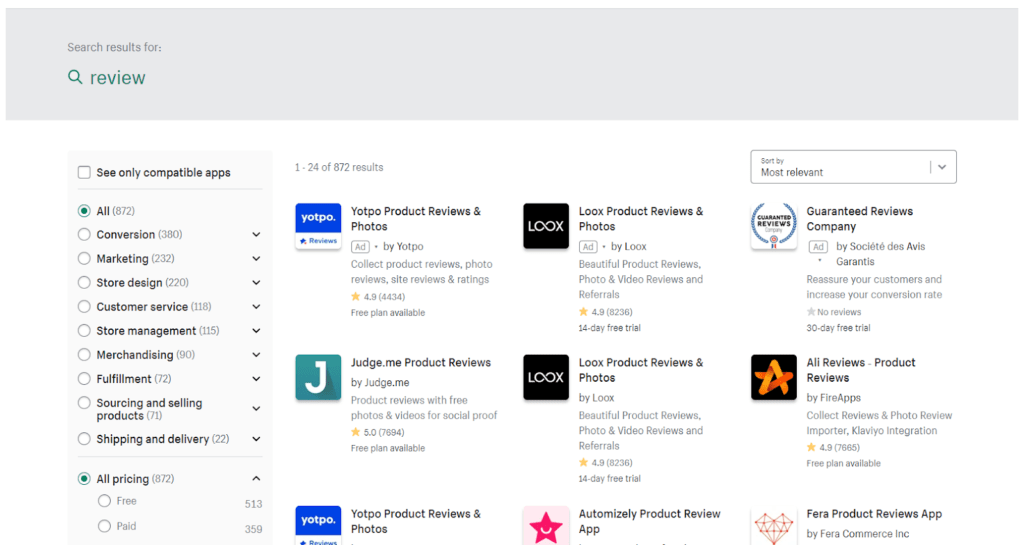Expand the Store design chevron
Screen dimensions: 1024x545
(x=256, y=283)
